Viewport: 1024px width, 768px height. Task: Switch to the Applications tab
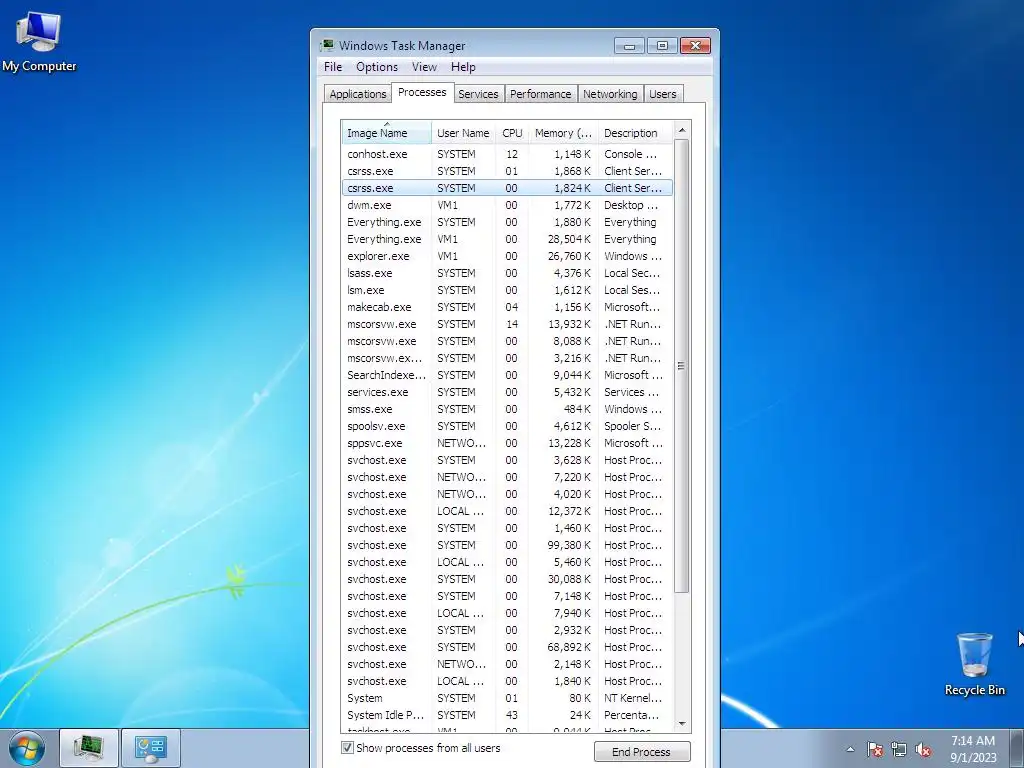tap(357, 94)
